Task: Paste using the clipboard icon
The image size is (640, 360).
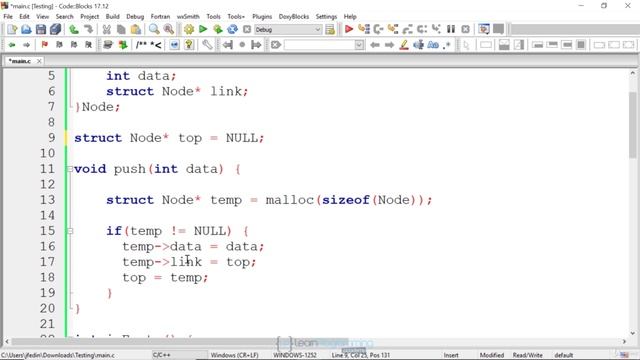Action: pyautogui.click(x=136, y=29)
